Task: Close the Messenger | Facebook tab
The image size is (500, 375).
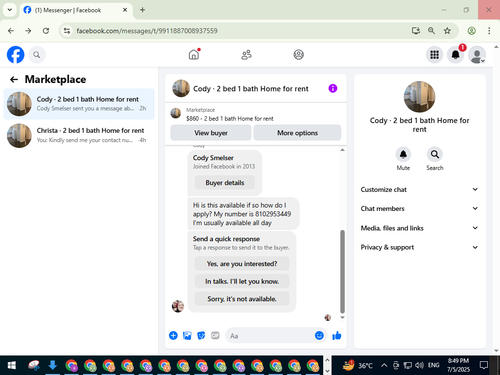Action: [x=125, y=10]
